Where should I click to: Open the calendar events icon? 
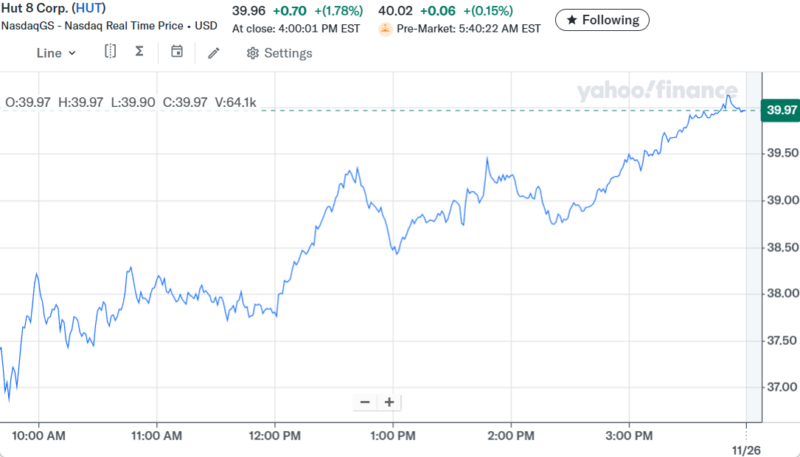(x=177, y=52)
